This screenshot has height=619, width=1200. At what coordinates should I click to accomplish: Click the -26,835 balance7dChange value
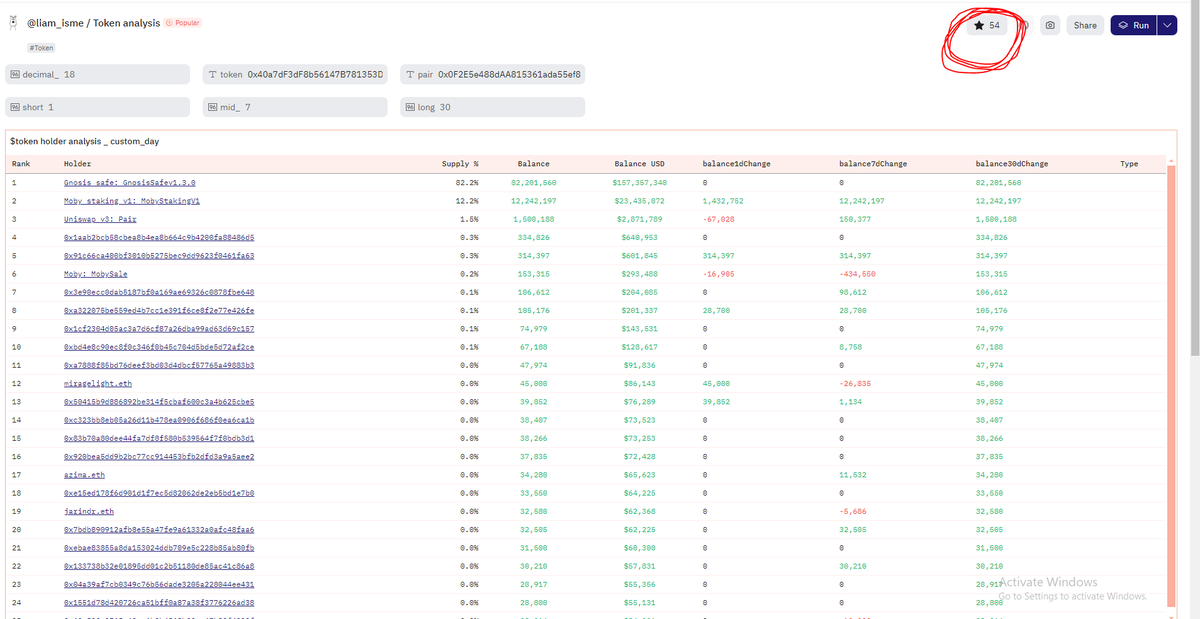tap(856, 383)
